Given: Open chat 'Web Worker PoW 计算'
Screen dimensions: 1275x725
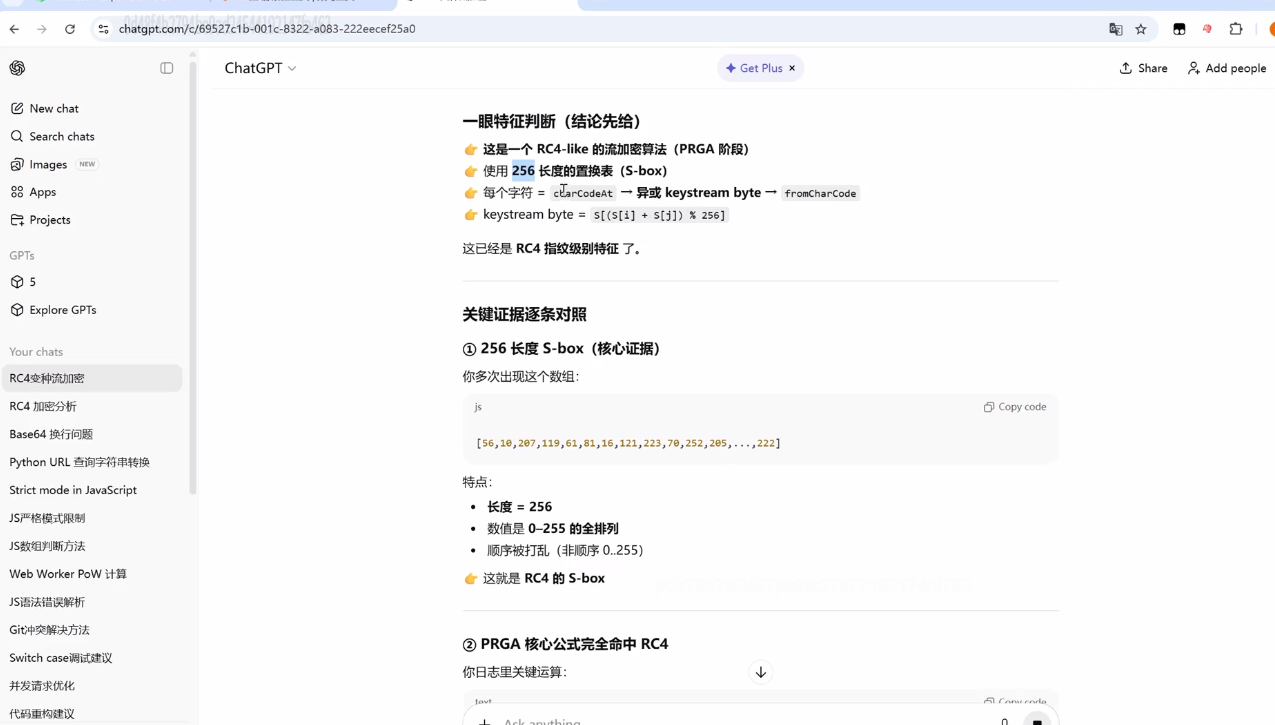Looking at the screenshot, I should click(92, 574).
